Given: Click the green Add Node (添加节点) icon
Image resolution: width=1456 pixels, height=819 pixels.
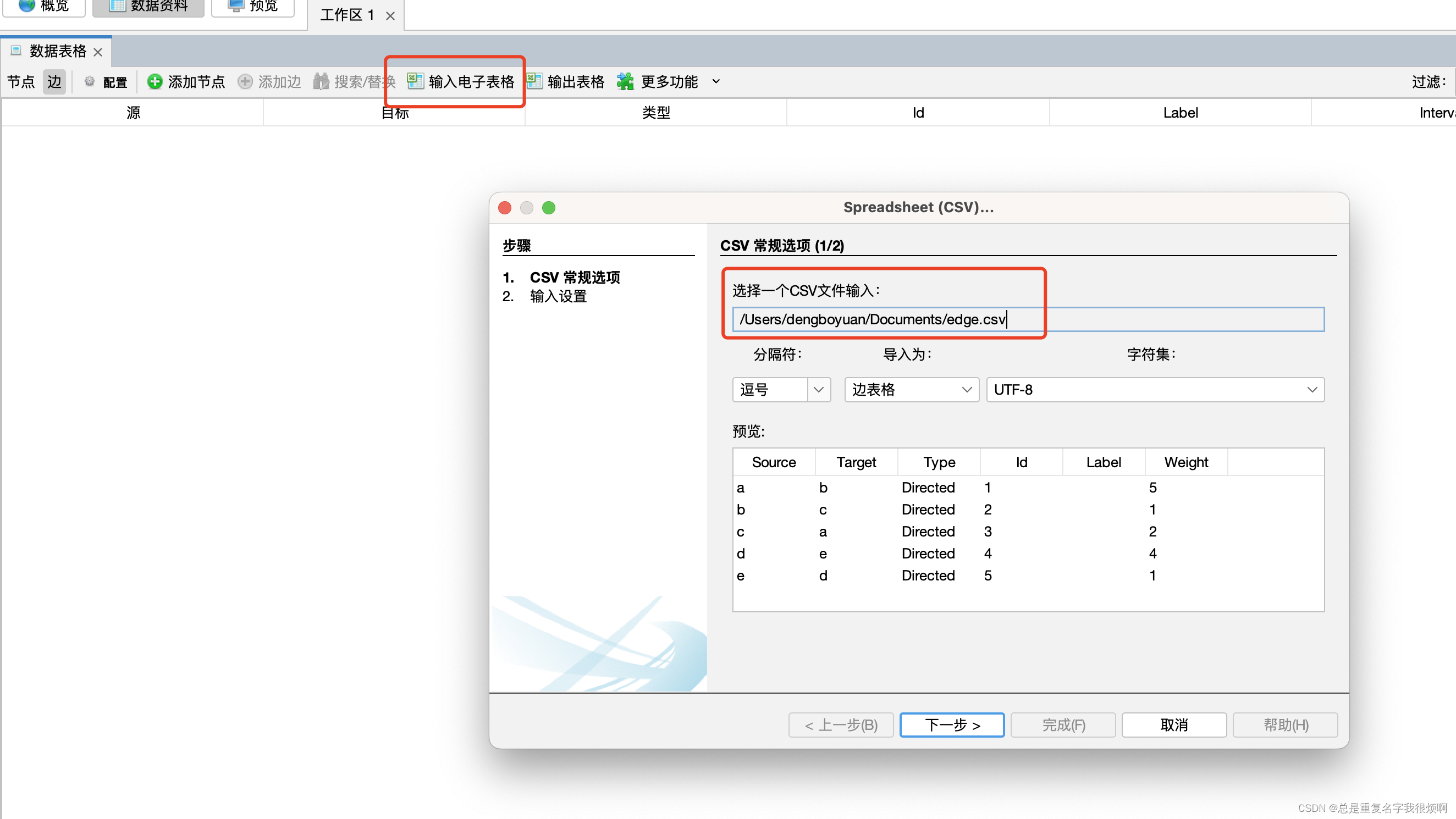Looking at the screenshot, I should 155,81.
